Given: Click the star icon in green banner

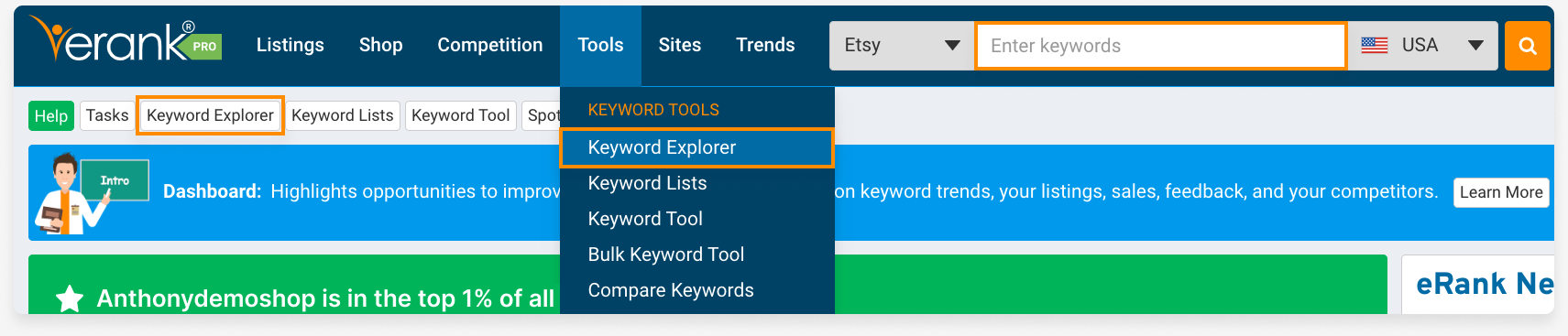Looking at the screenshot, I should pos(70,298).
